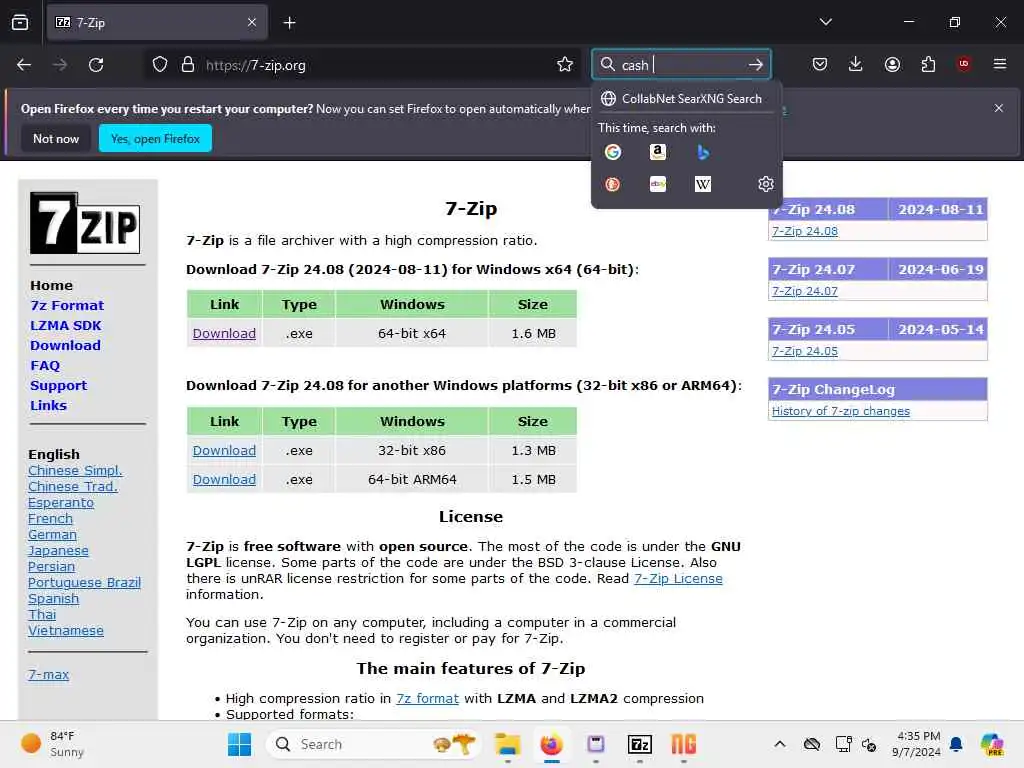View site security lock information
Image resolution: width=1024 pixels, height=768 pixels.
188,65
